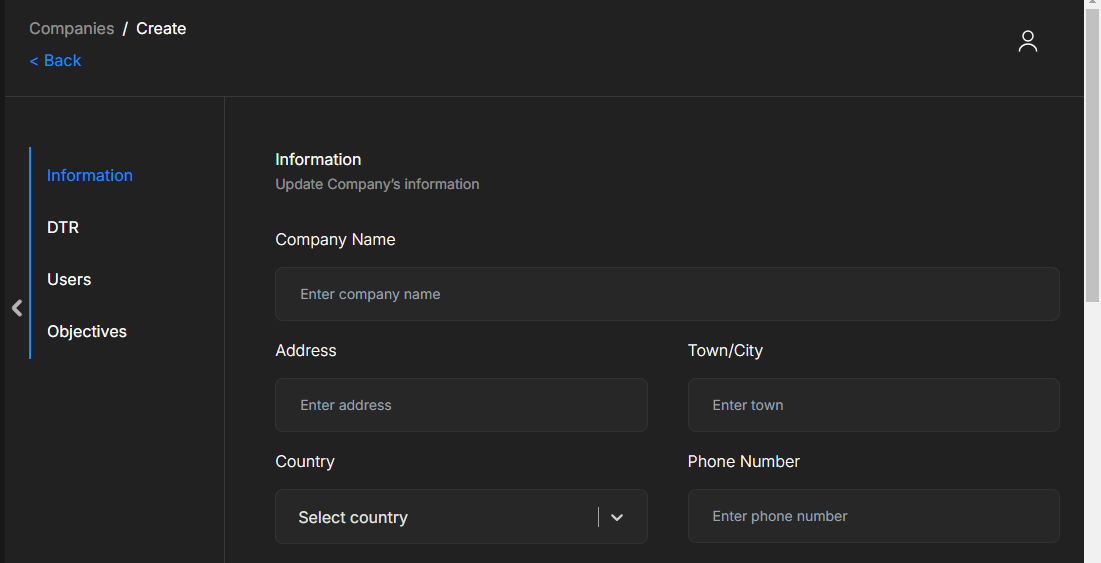This screenshot has height=563, width=1101.
Task: Click the Create breadcrumb text
Action: pyautogui.click(x=161, y=29)
